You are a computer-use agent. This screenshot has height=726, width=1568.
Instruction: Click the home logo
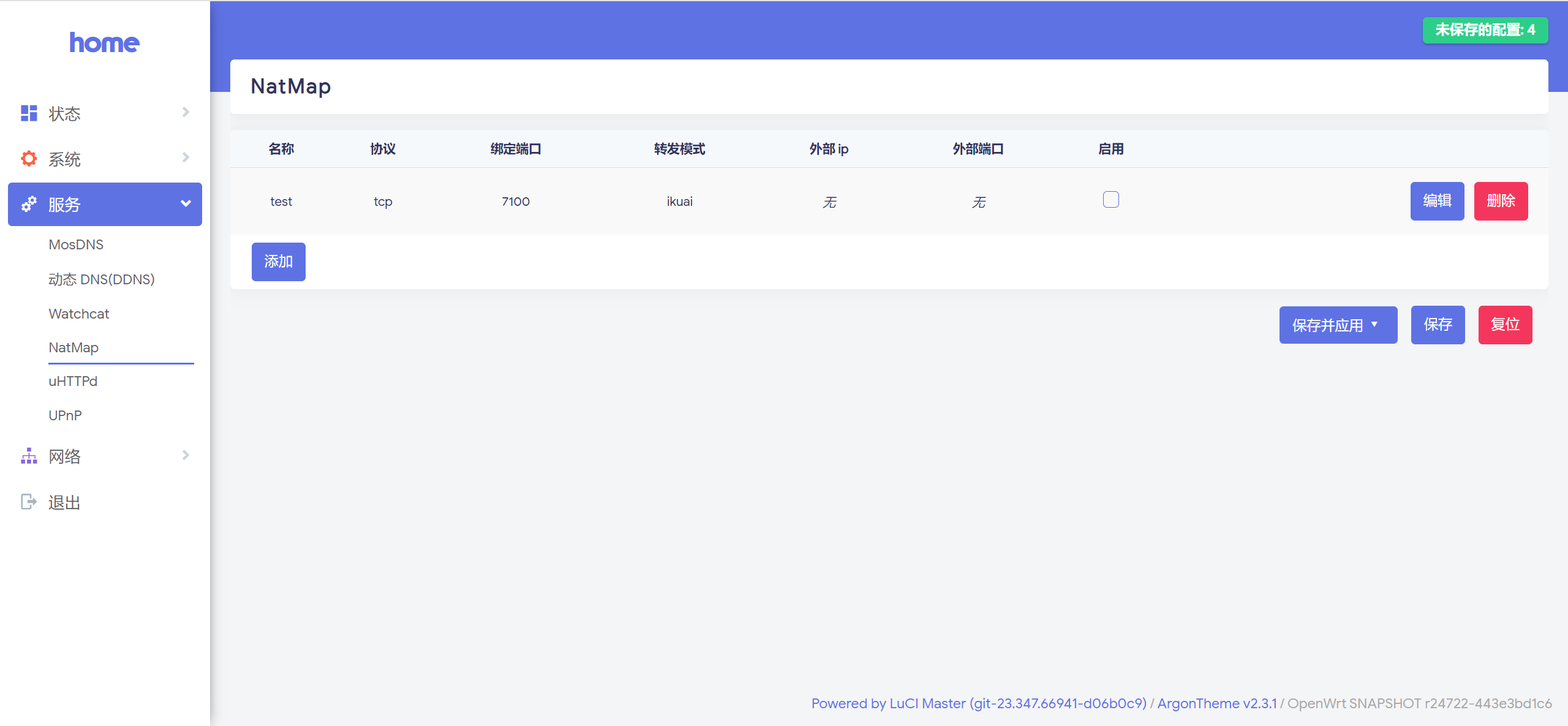coord(104,43)
